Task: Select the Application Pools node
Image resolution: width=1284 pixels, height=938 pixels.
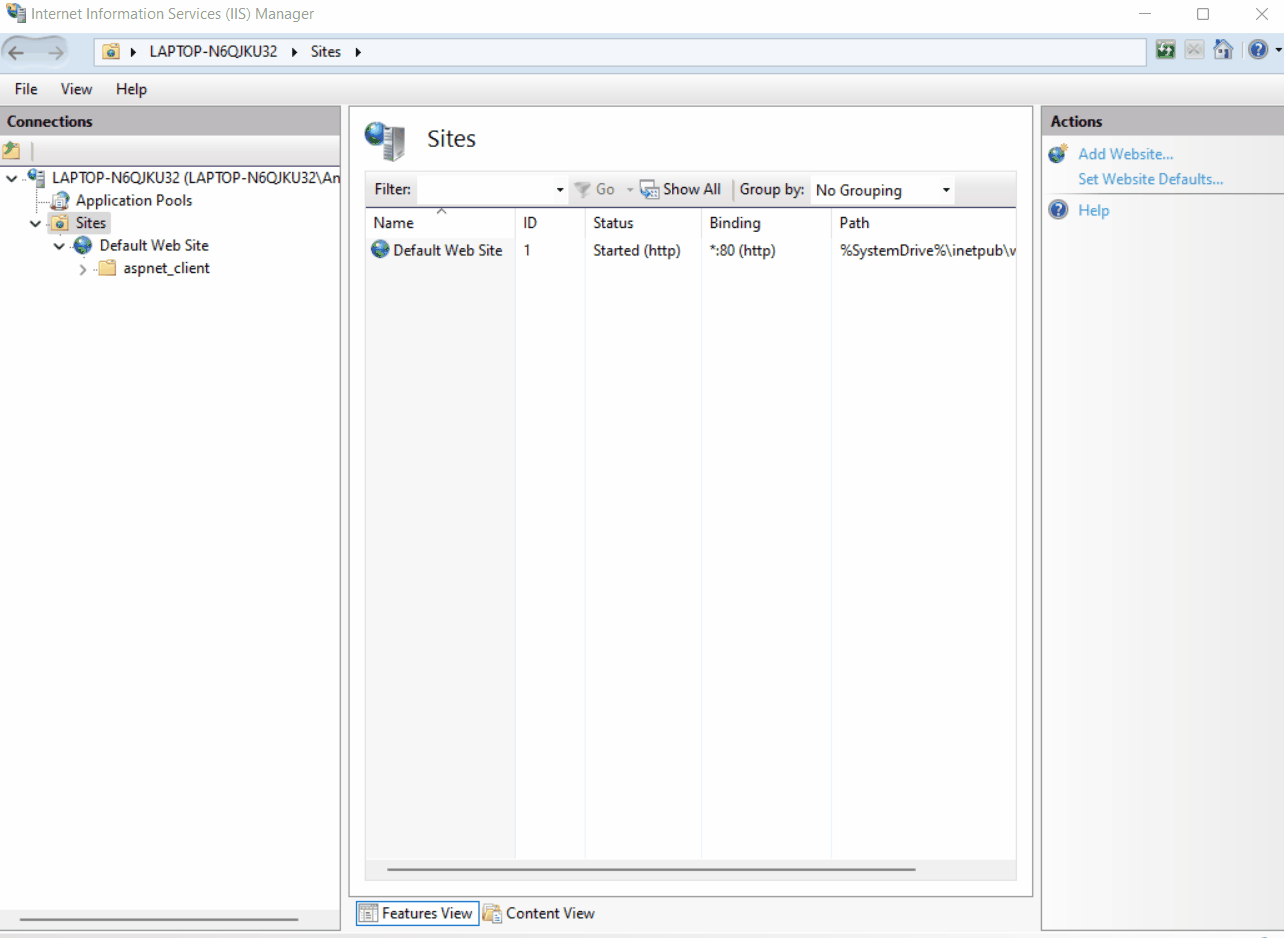Action: point(133,200)
